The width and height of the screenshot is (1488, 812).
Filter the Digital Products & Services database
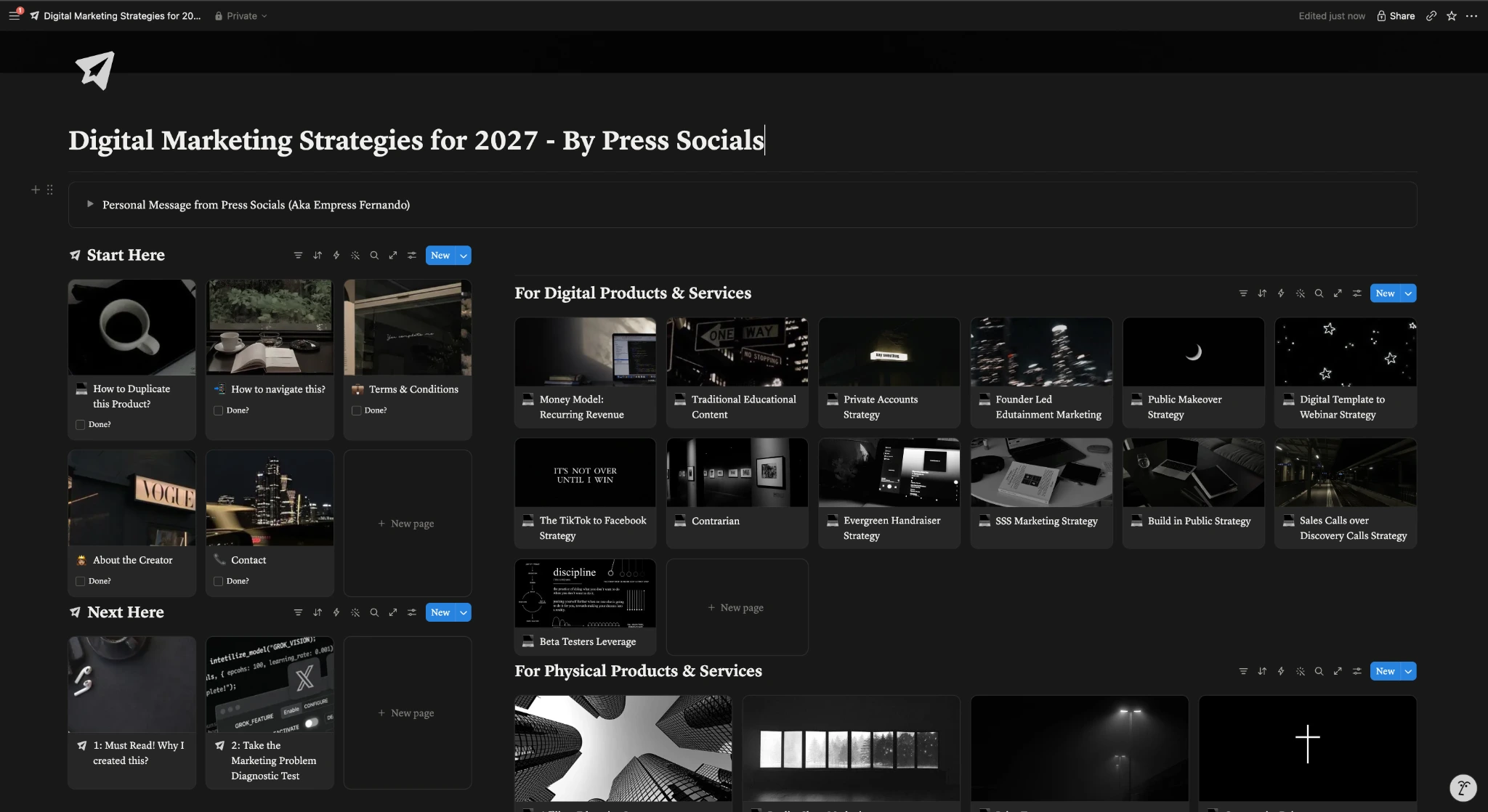pos(1243,293)
